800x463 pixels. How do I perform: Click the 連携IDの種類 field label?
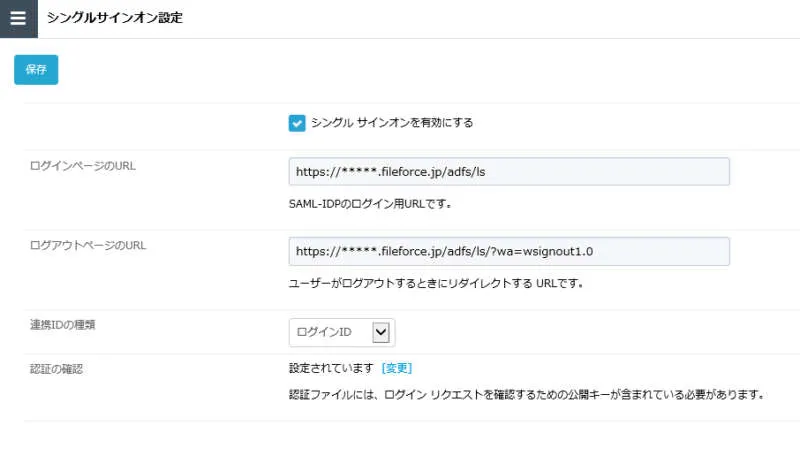(62, 325)
